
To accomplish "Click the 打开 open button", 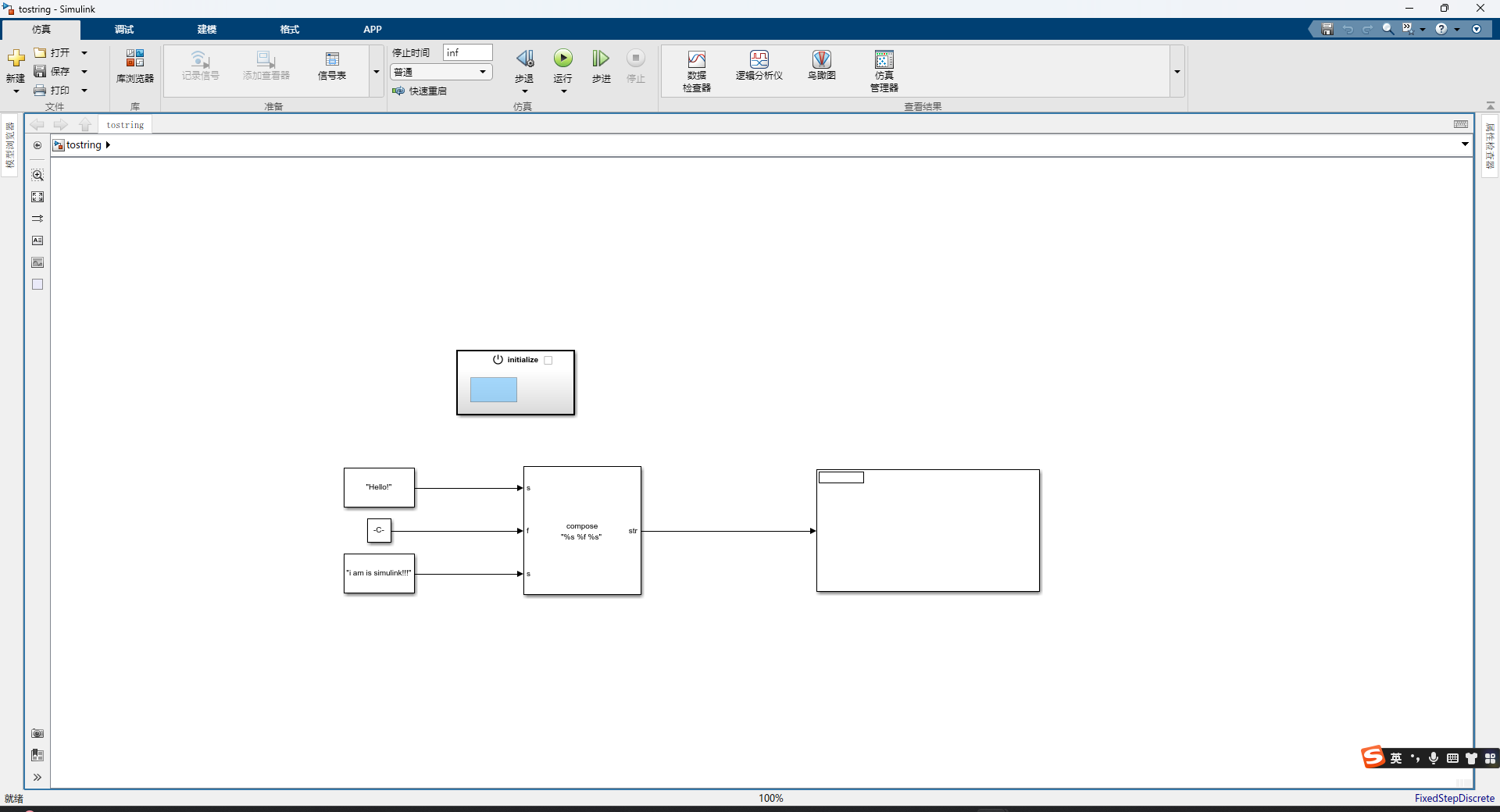I will click(x=52, y=53).
